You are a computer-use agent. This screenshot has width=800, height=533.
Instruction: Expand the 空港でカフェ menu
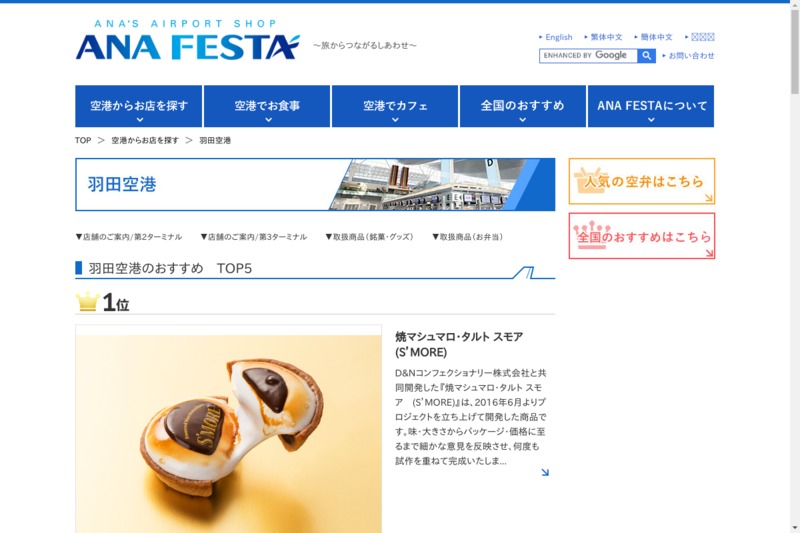click(395, 106)
